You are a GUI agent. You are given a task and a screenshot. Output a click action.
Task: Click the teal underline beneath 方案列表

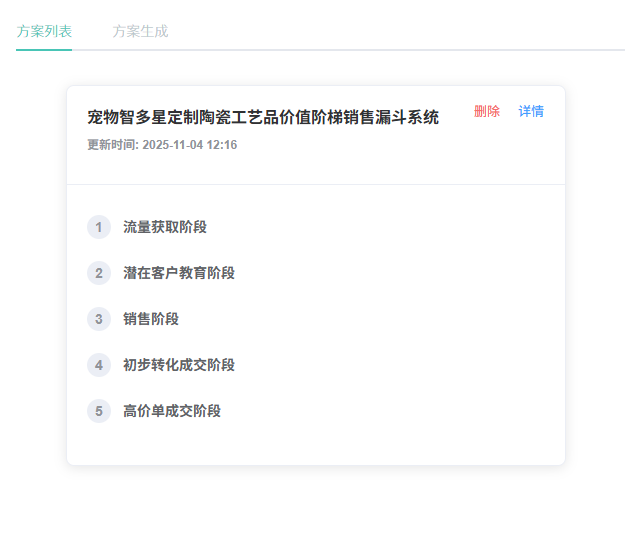click(x=44, y=49)
